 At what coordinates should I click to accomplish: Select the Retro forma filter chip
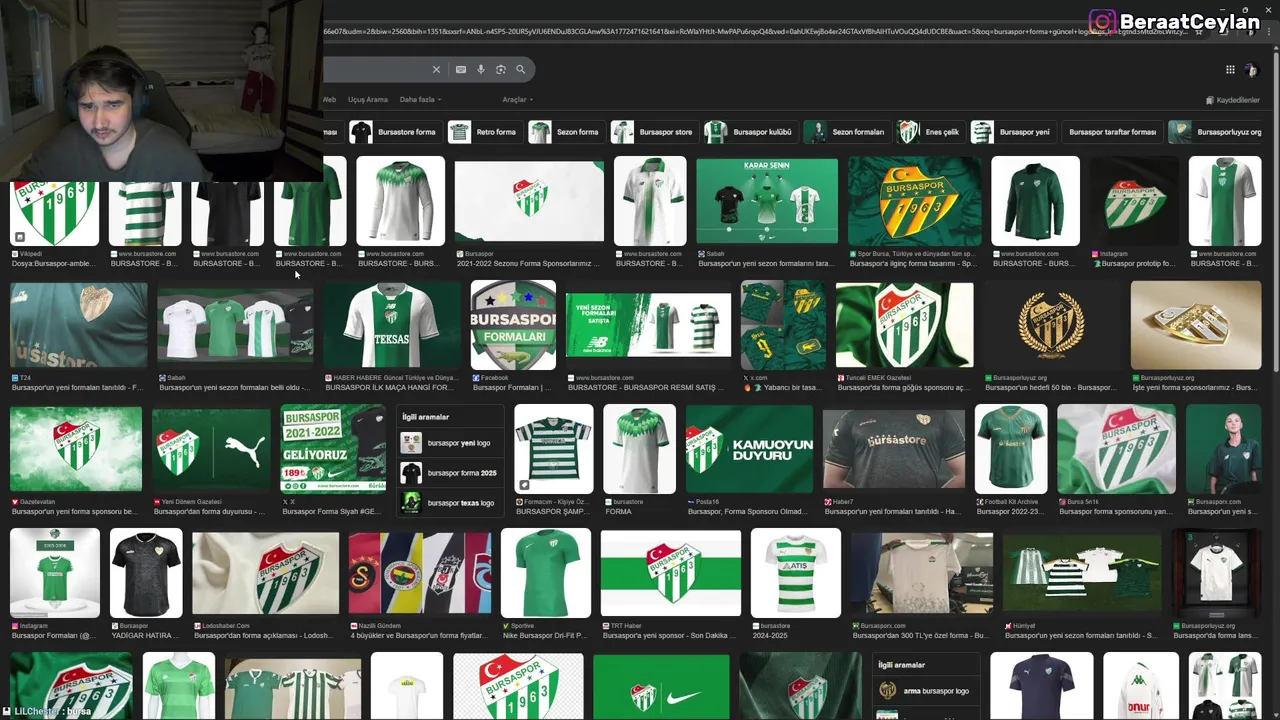pyautogui.click(x=483, y=132)
